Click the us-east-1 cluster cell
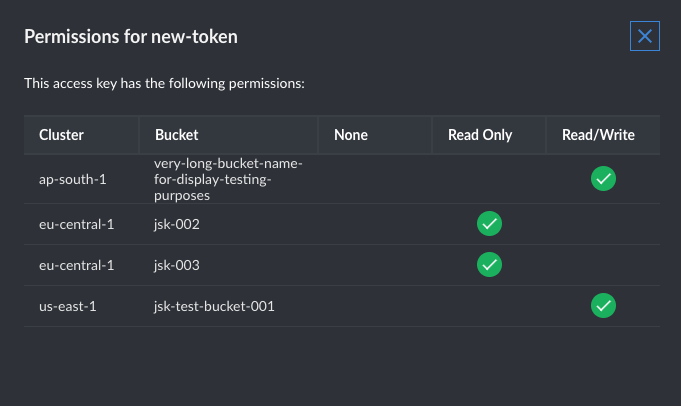Image resolution: width=681 pixels, height=406 pixels. 67,306
